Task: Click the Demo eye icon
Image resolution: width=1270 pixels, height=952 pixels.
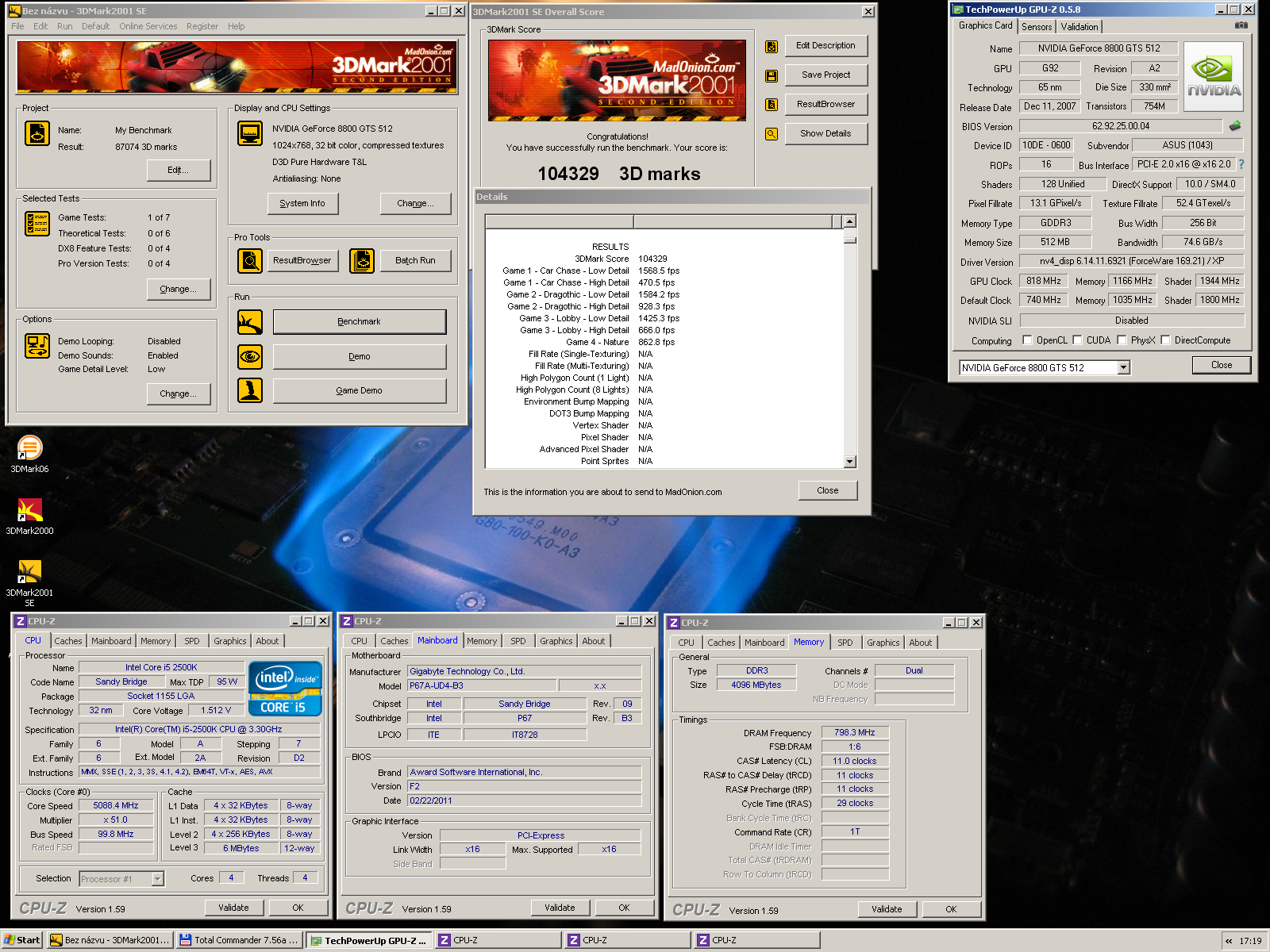Action: (x=250, y=357)
